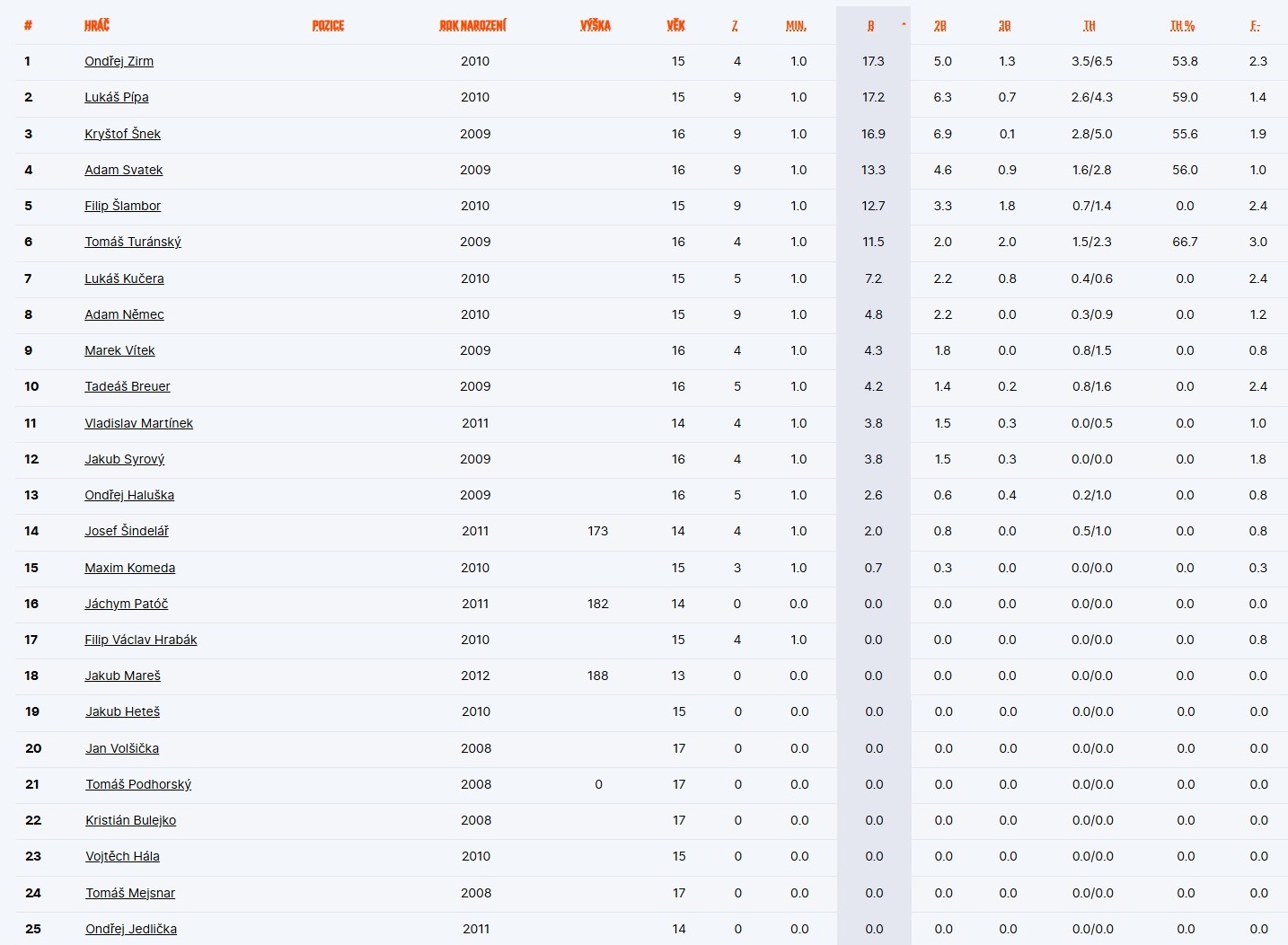The width and height of the screenshot is (1288, 945).
Task: Open Lukáš Pípa player link
Action: (x=117, y=97)
